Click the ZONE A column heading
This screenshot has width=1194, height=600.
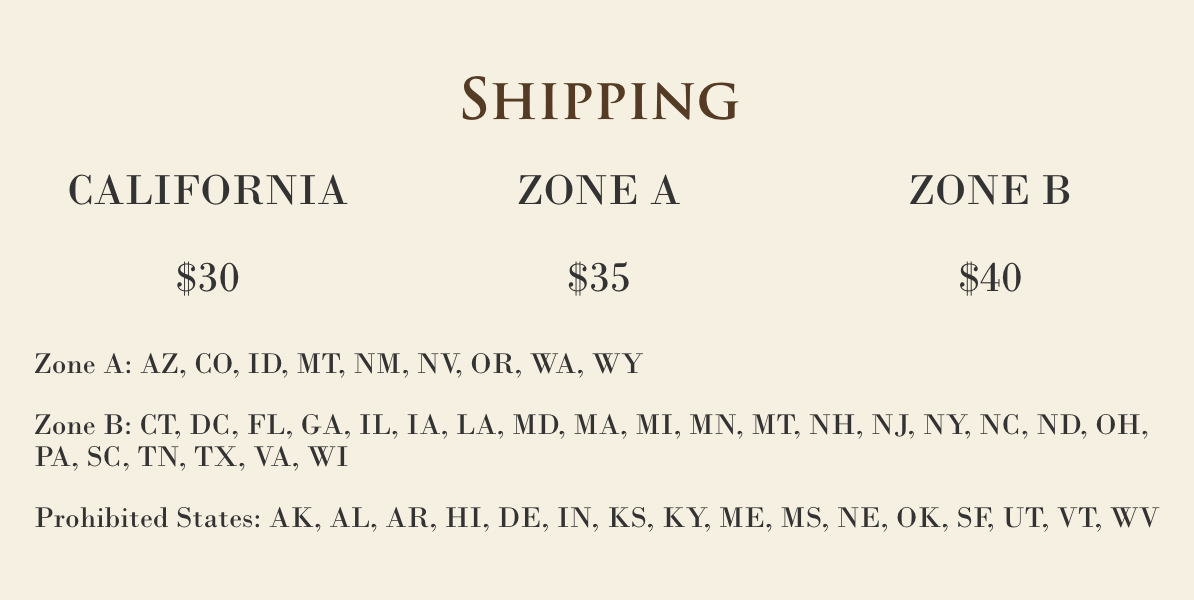(598, 191)
